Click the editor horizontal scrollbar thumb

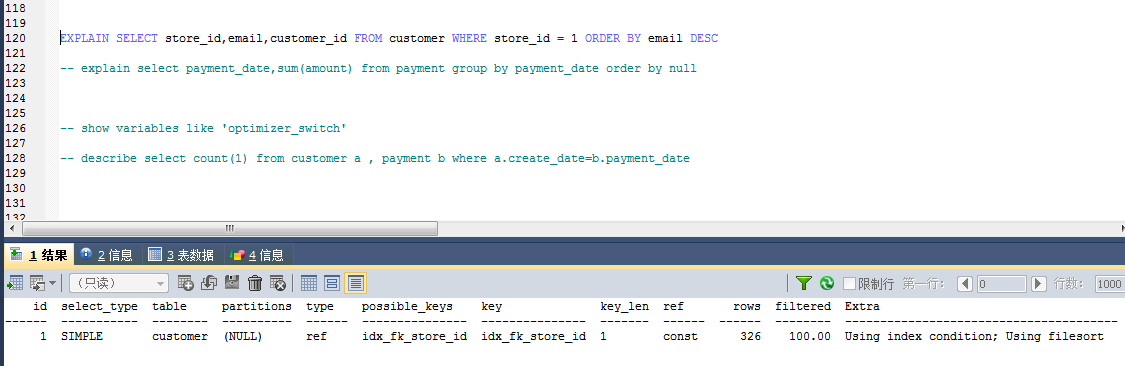[x=230, y=228]
